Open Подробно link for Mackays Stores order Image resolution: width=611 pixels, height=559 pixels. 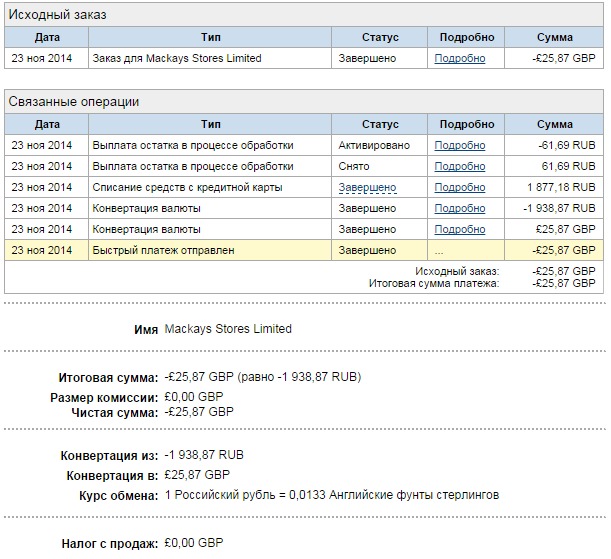click(460, 58)
